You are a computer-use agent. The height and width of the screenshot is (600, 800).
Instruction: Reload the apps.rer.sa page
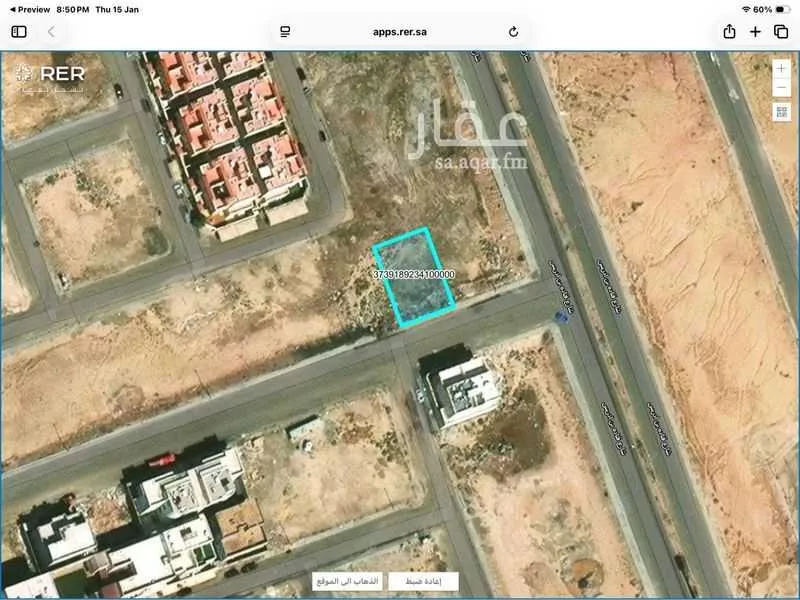pyautogui.click(x=513, y=32)
